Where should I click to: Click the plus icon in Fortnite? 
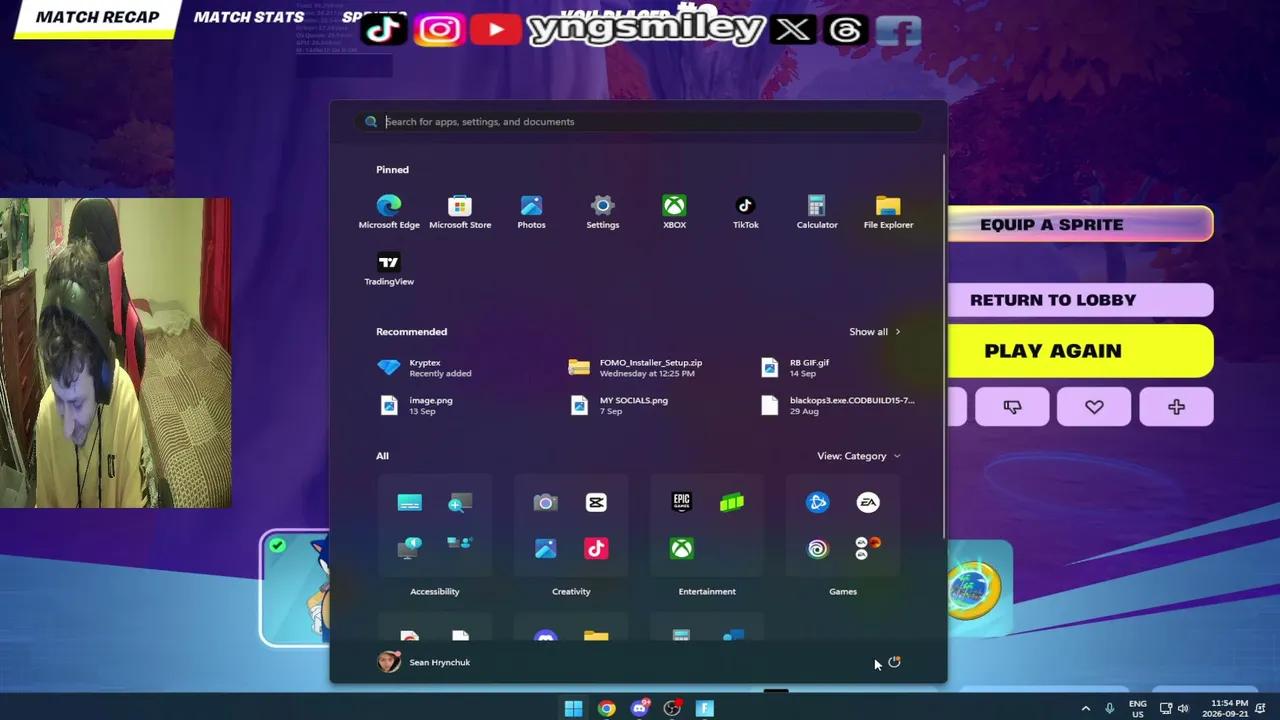pos(1176,407)
